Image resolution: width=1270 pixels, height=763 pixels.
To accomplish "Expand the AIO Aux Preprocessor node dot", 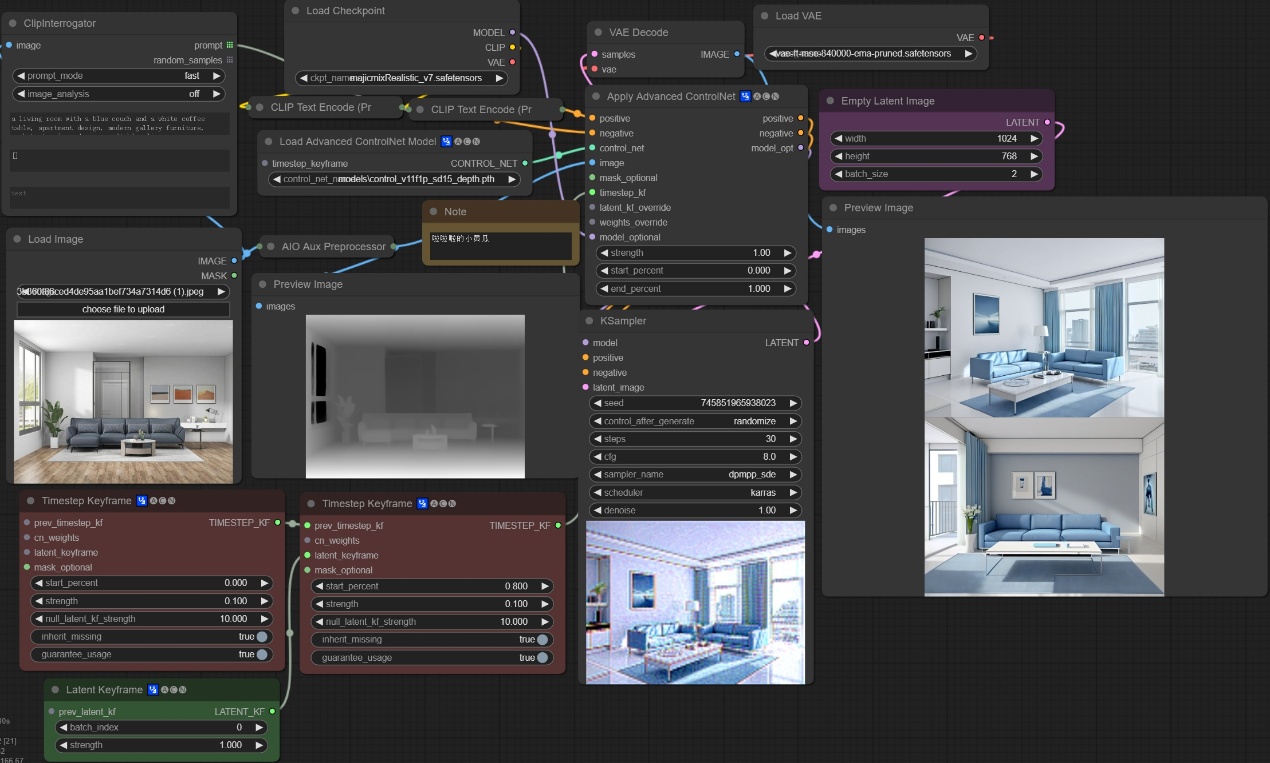I will (271, 246).
